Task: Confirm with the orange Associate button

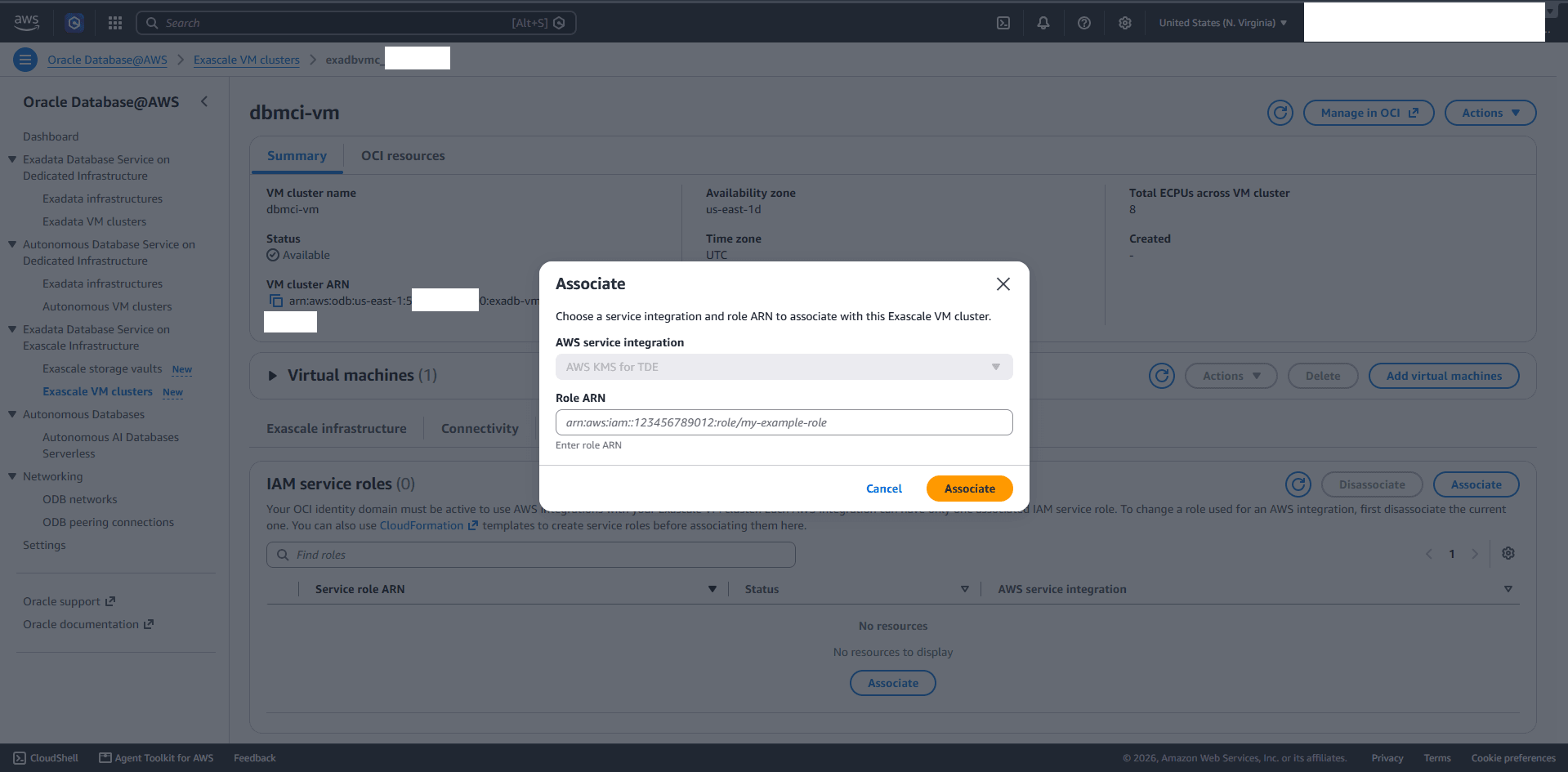Action: [x=970, y=489]
